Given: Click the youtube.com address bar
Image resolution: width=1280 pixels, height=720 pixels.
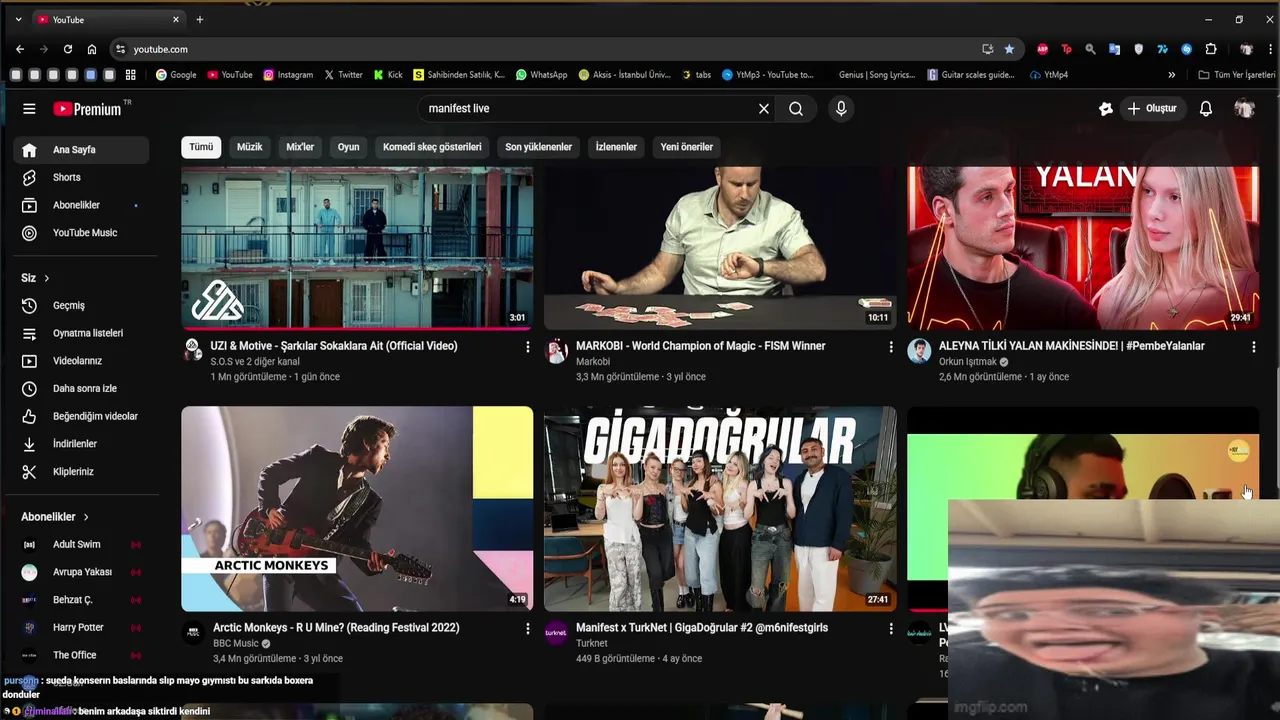Looking at the screenshot, I should (x=550, y=49).
